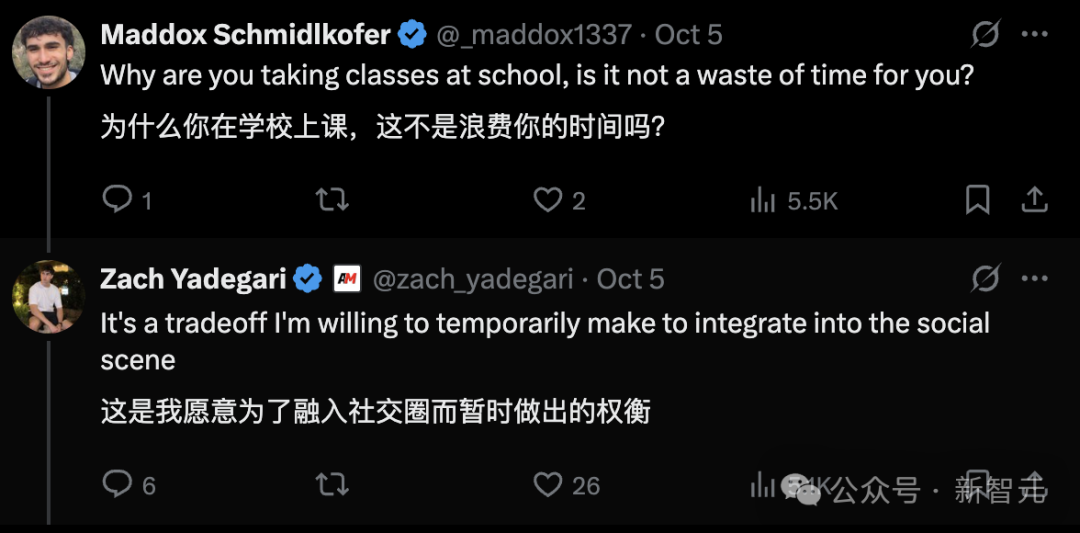The height and width of the screenshot is (533, 1080).
Task: Repost Zach Yadegari's reply
Action: click(x=332, y=485)
